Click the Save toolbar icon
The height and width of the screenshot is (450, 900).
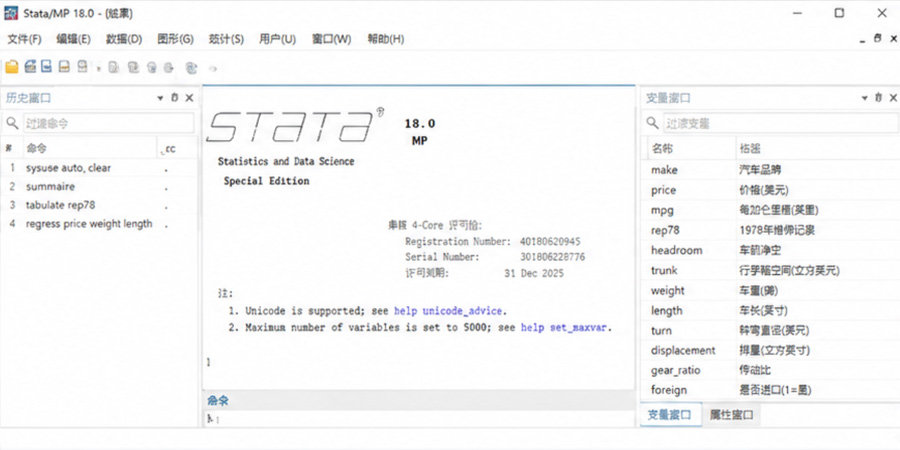(30, 67)
